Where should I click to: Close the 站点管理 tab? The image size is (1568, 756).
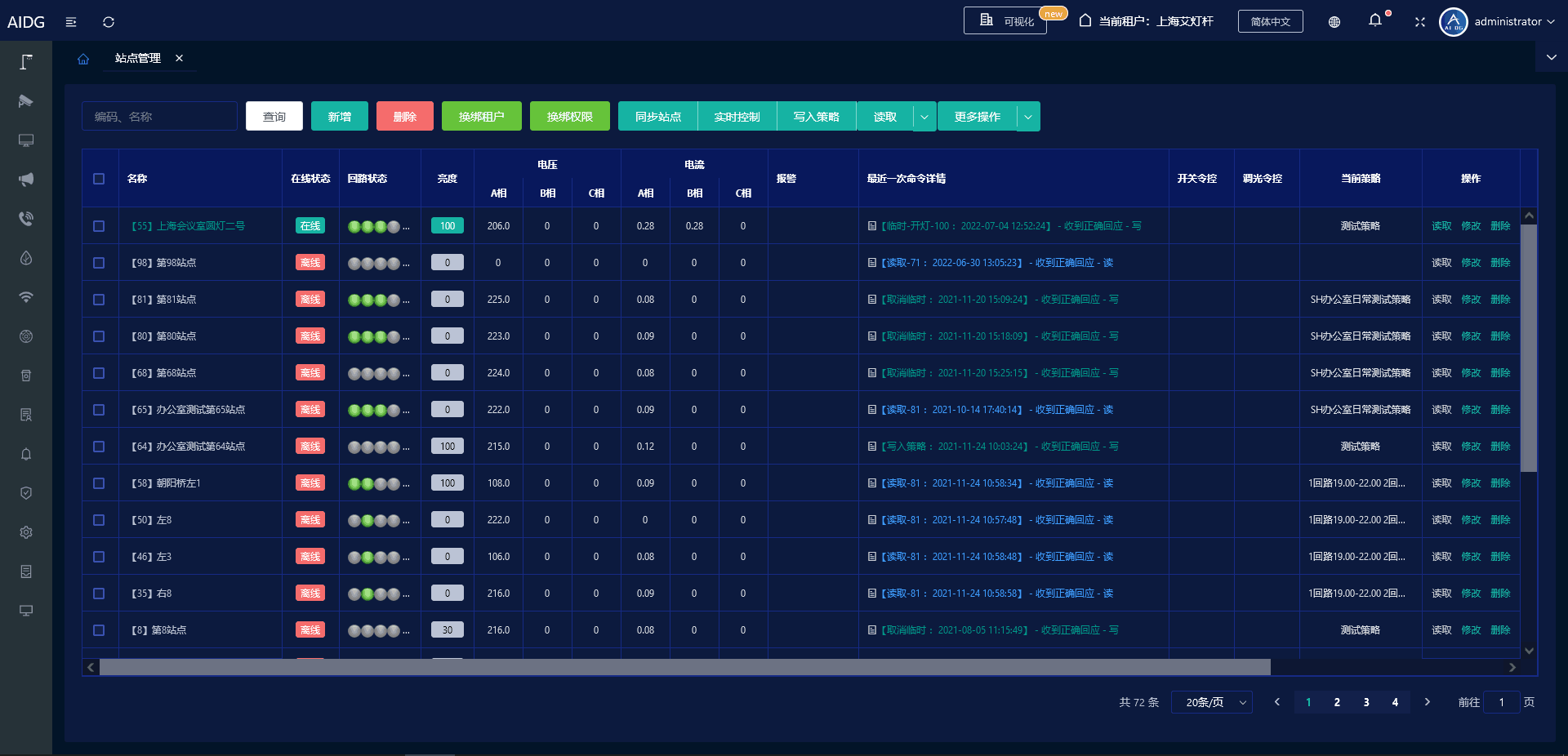pos(179,58)
